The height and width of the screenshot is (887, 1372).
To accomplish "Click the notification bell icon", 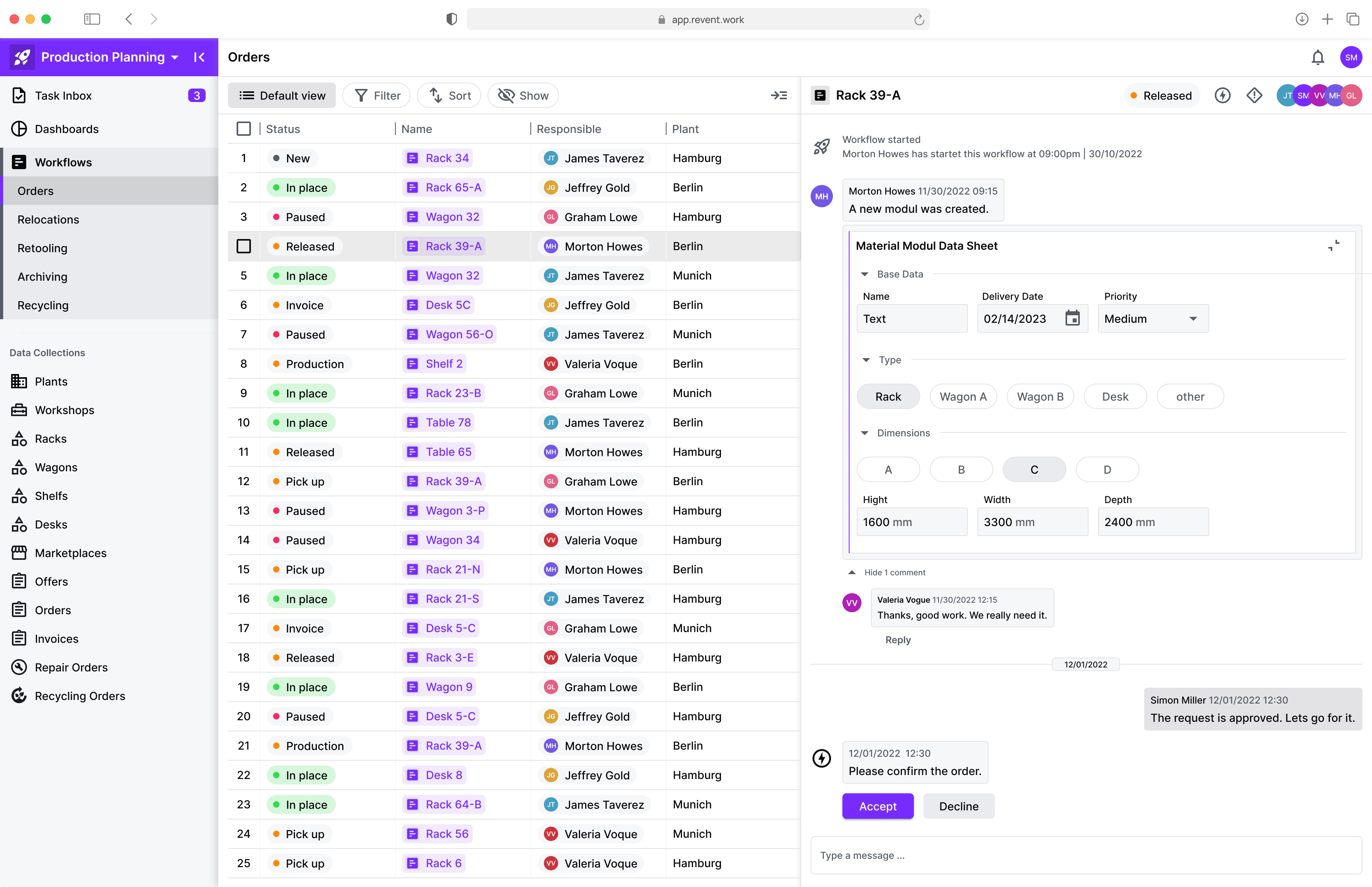I will (x=1317, y=57).
